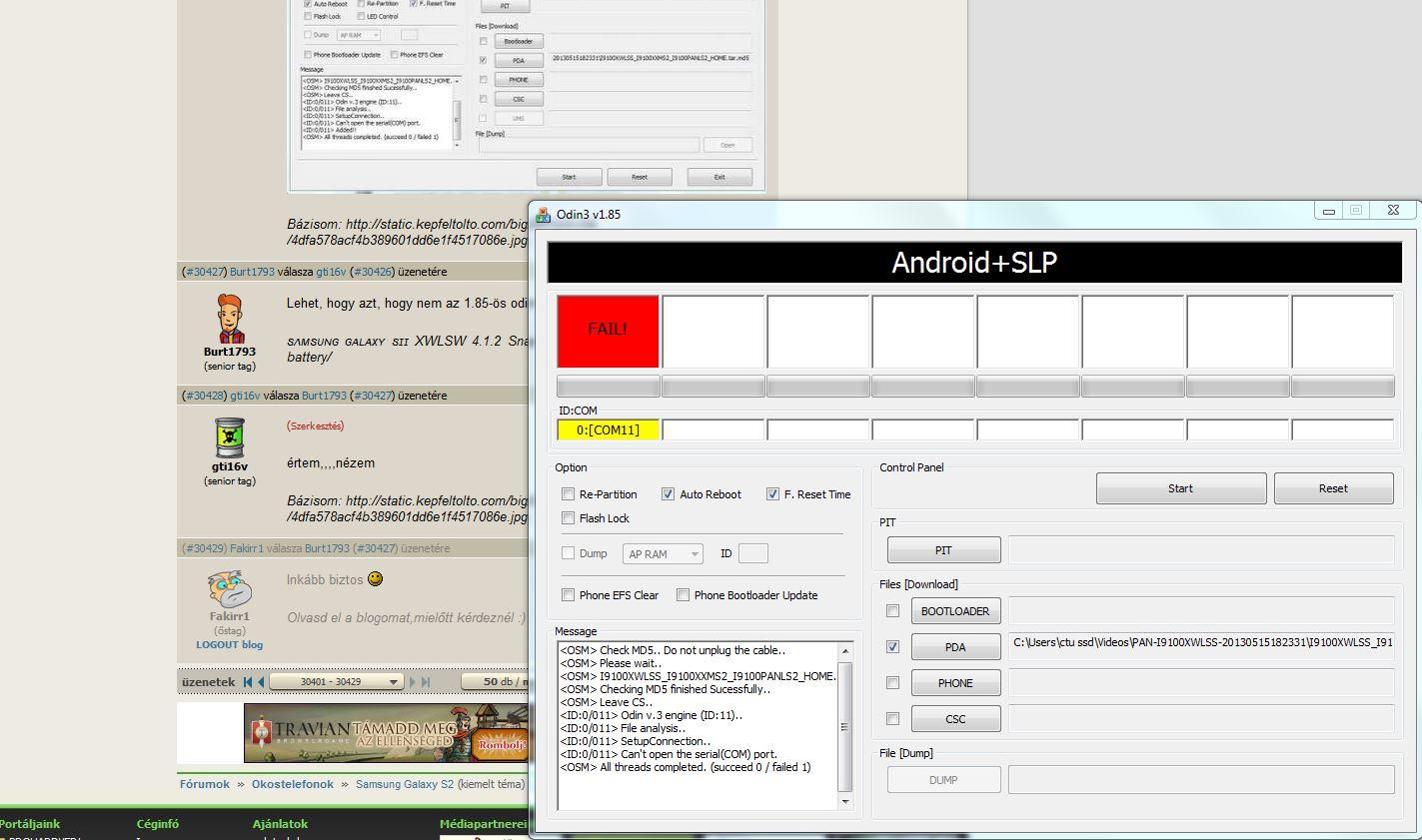
Task: Click the yellow 0:[COM11] port box
Action: click(x=608, y=429)
